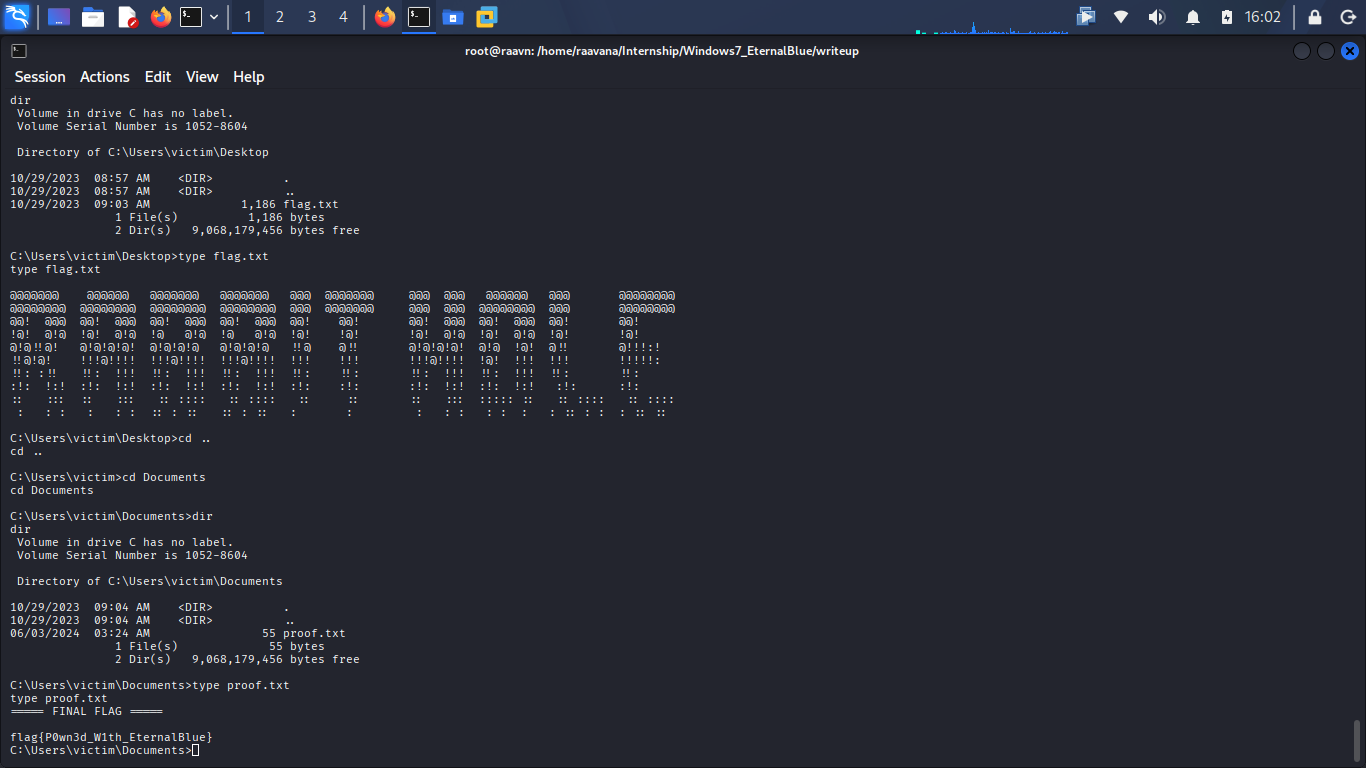Click the network connection tray icon
1366x768 pixels.
1121,17
